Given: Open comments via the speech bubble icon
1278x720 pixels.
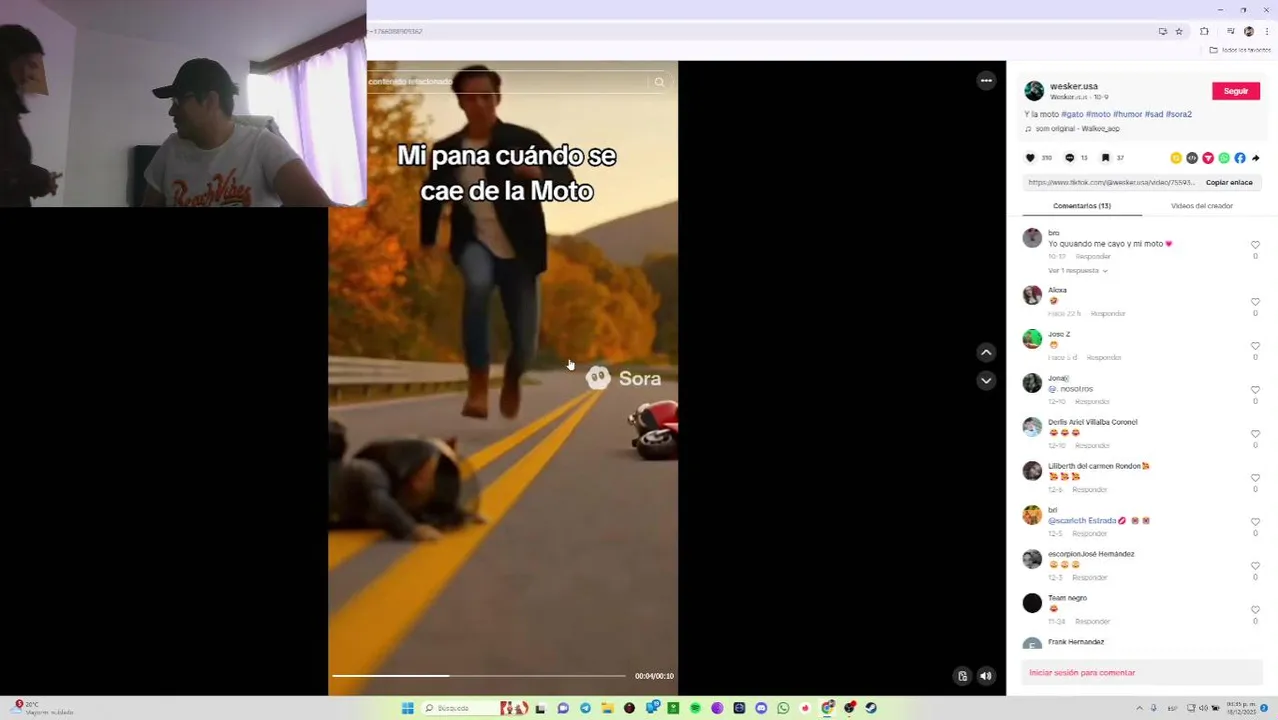Looking at the screenshot, I should click(1069, 158).
